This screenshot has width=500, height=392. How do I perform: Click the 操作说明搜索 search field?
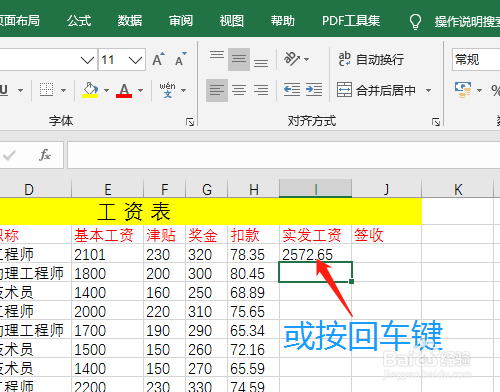467,22
